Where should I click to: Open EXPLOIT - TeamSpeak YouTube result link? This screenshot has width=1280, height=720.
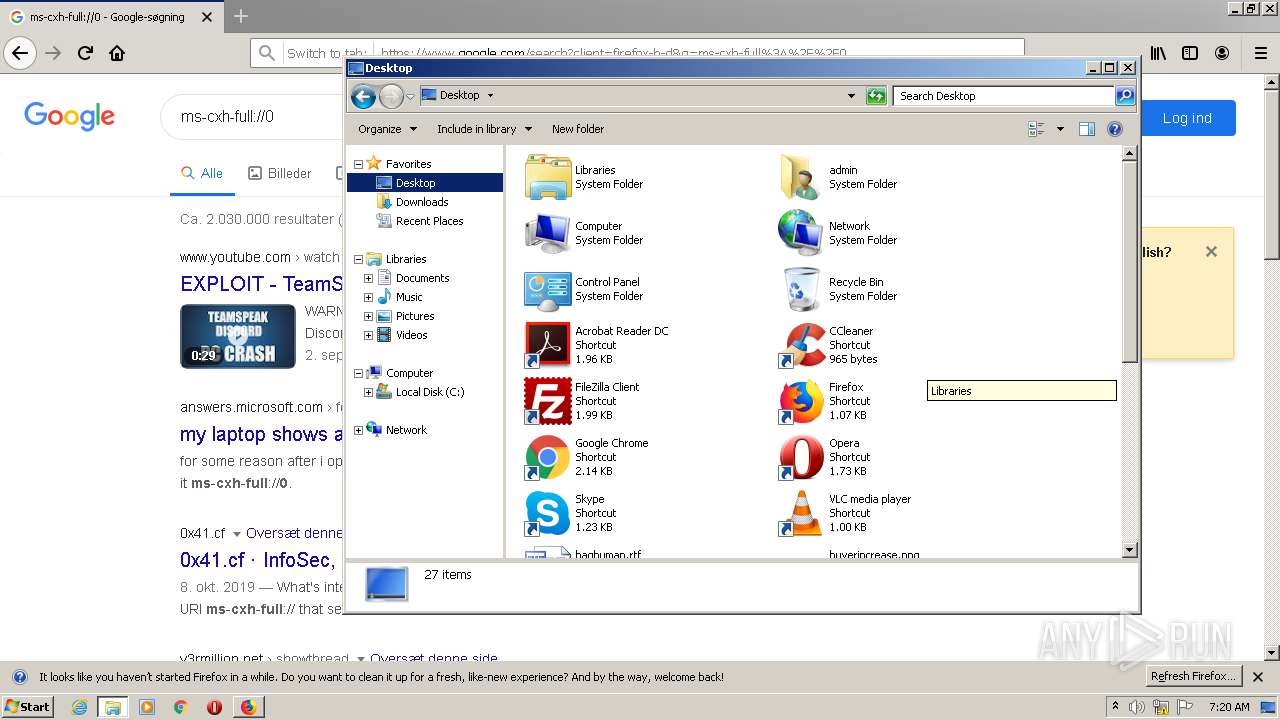pos(262,284)
